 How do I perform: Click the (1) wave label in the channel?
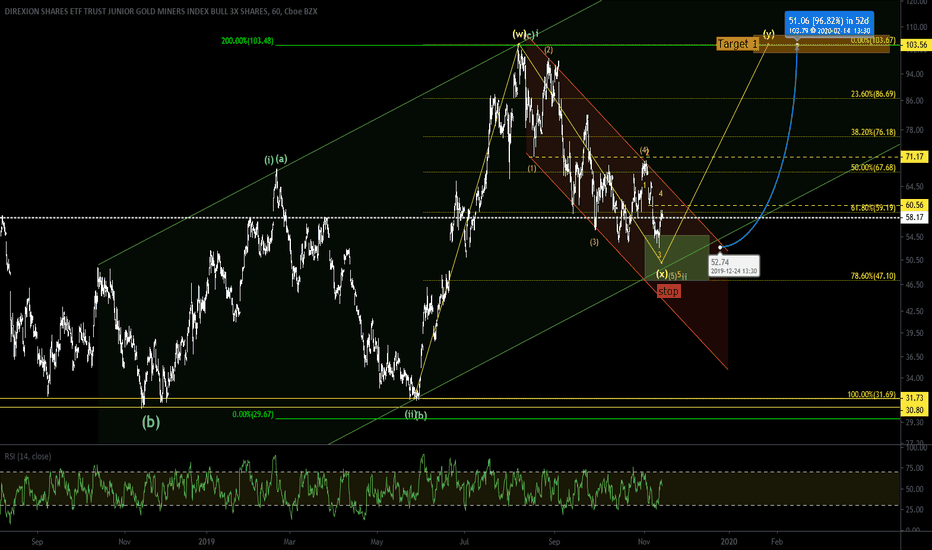(x=531, y=168)
